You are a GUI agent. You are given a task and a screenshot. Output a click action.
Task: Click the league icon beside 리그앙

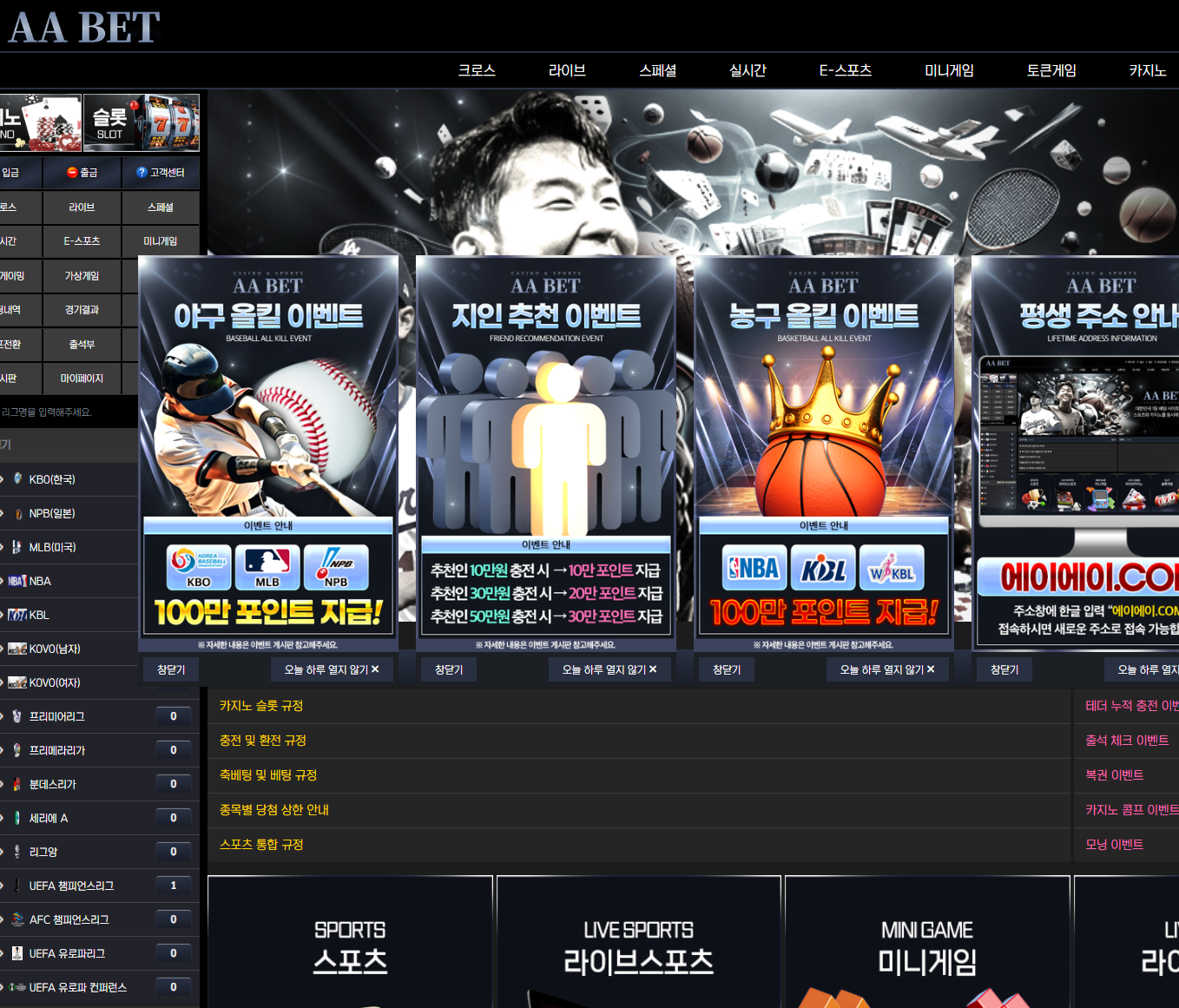(16, 853)
